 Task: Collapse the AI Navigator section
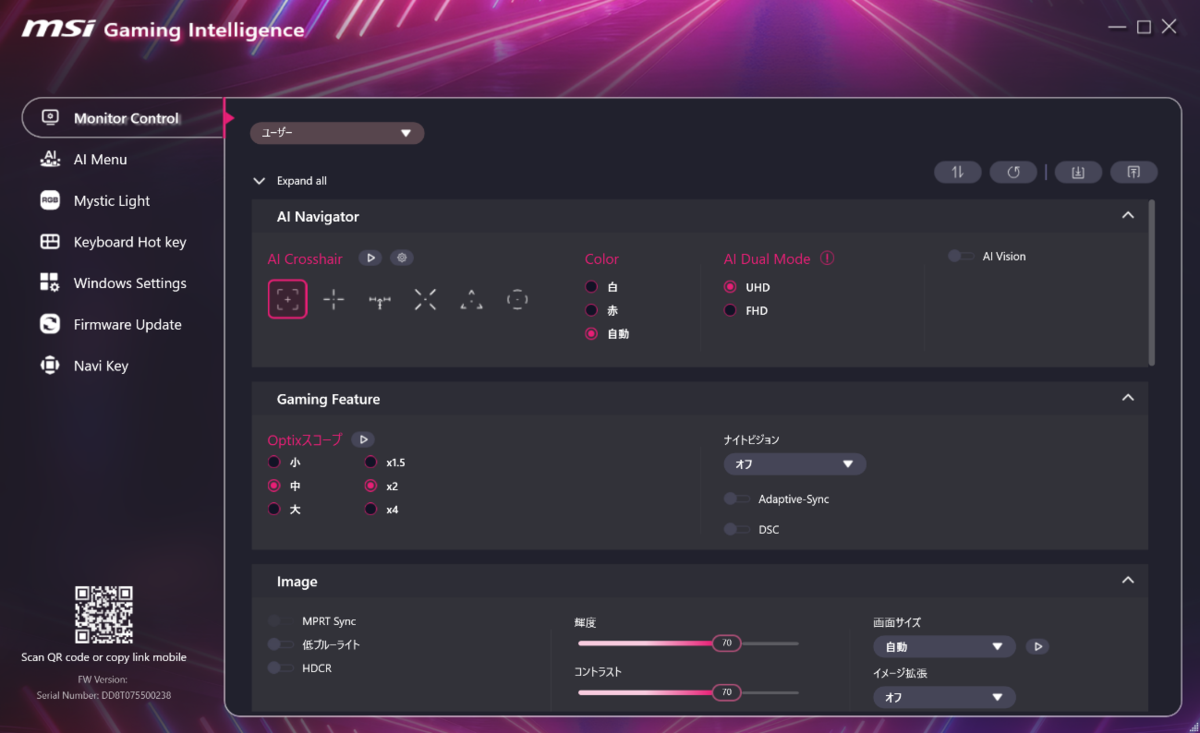1128,216
